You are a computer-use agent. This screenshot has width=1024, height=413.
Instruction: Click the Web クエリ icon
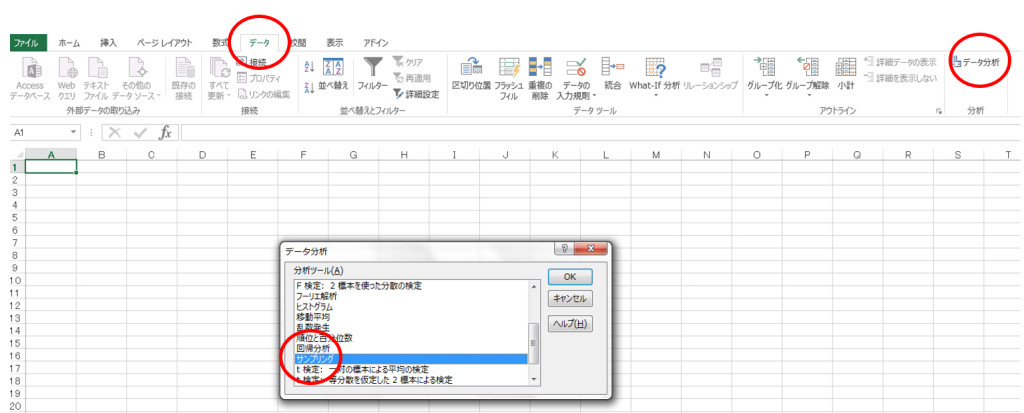[67, 73]
